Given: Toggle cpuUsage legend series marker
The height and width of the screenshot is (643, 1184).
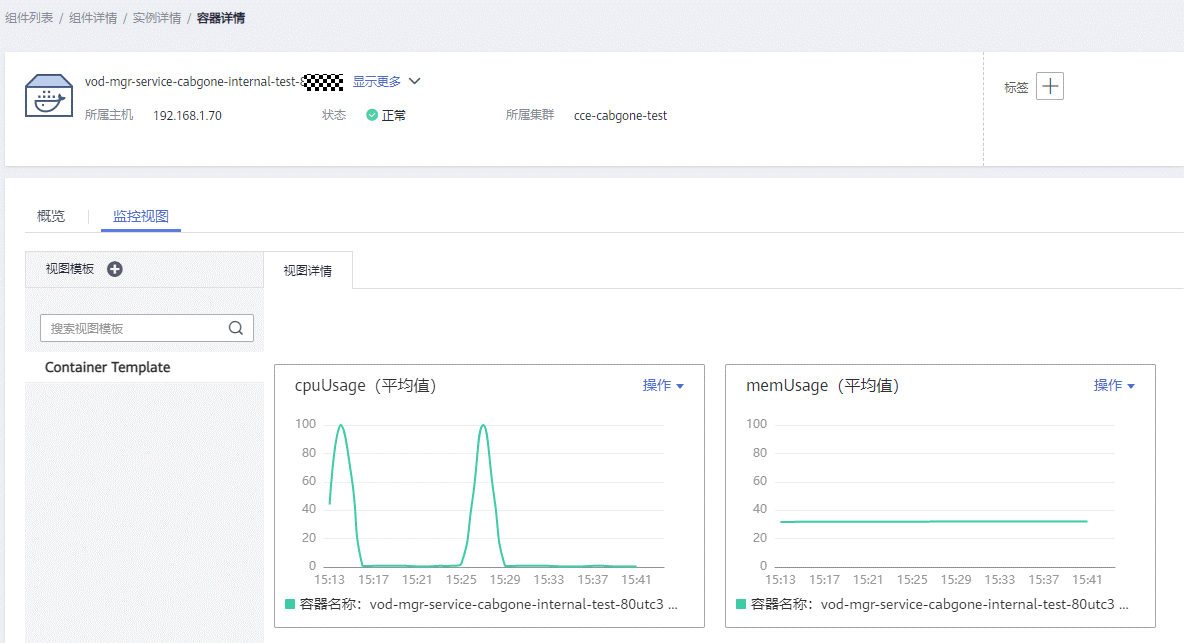Looking at the screenshot, I should [290, 604].
